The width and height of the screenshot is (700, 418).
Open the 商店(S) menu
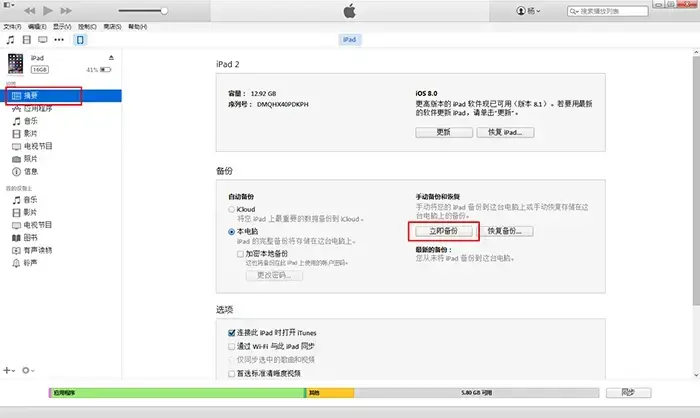(112, 27)
